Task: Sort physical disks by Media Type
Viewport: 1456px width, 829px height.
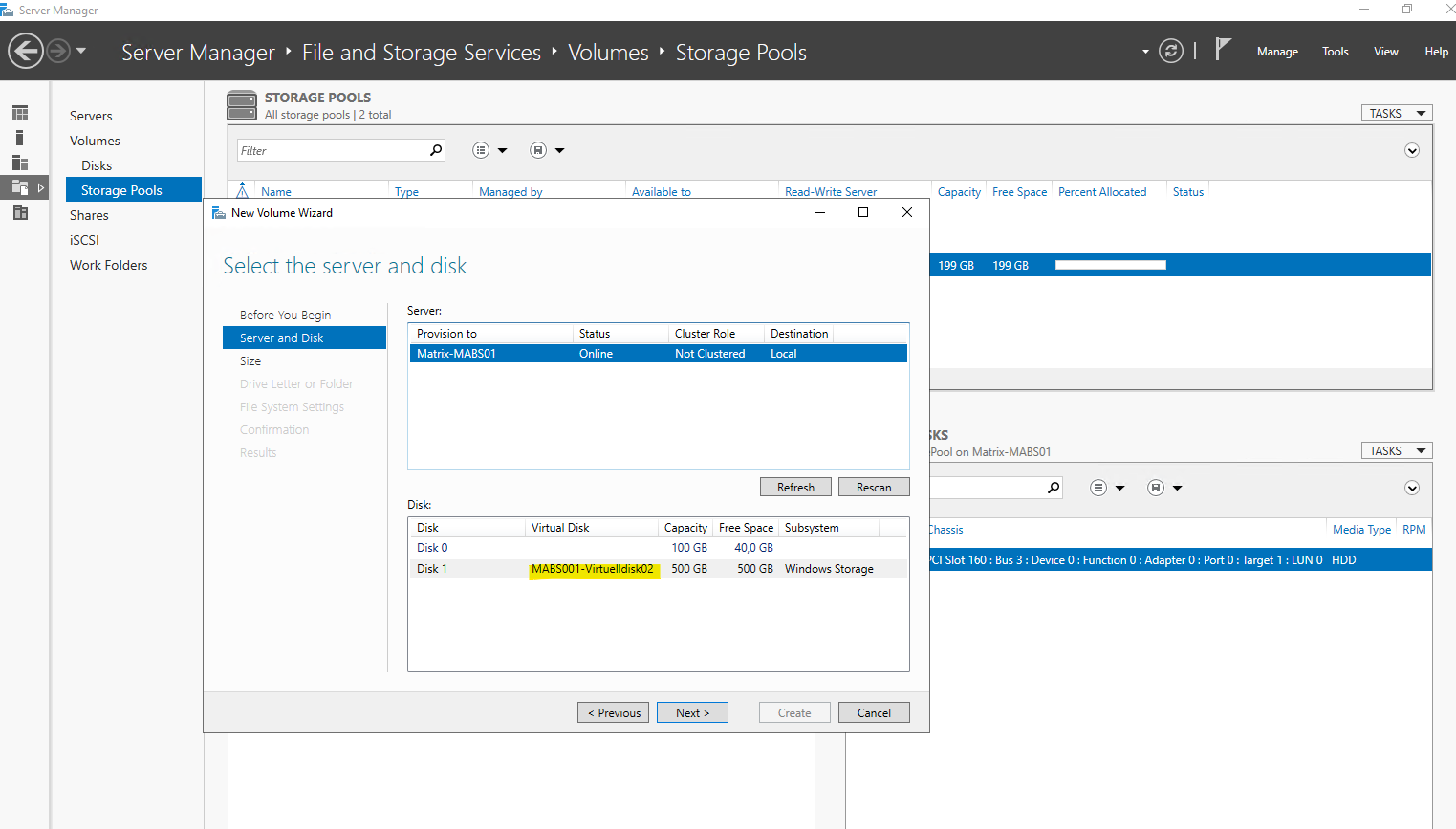Action: (x=1361, y=530)
